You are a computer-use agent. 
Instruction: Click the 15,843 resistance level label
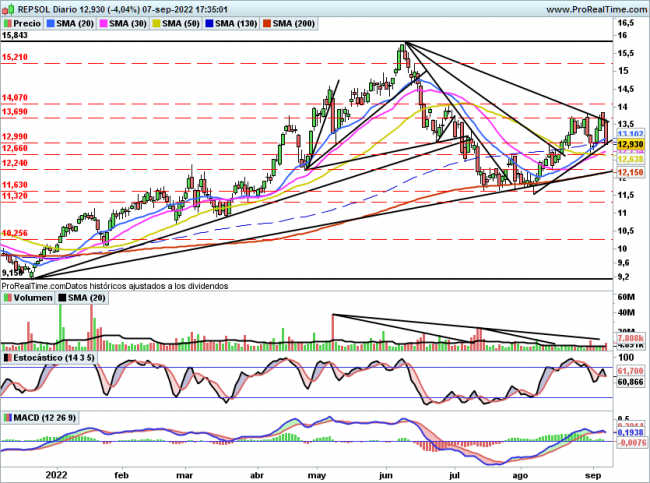point(15,36)
